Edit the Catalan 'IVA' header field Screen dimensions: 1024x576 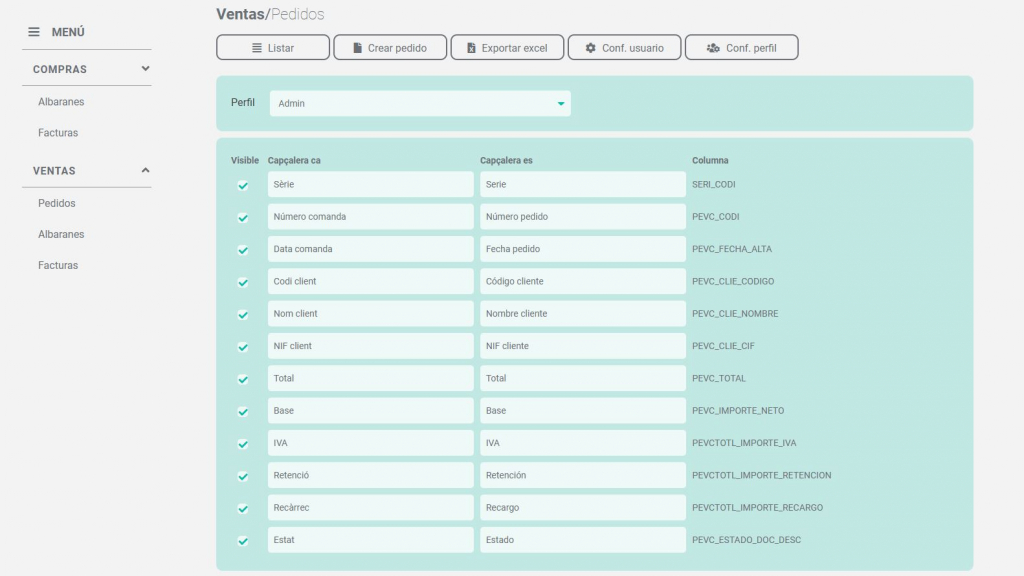(370, 443)
